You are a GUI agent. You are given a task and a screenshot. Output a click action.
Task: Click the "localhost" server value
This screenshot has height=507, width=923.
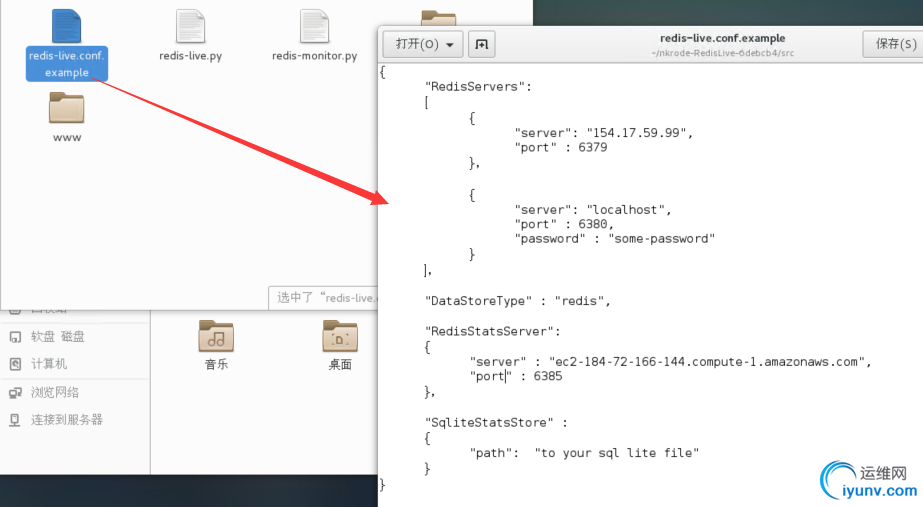(626, 210)
